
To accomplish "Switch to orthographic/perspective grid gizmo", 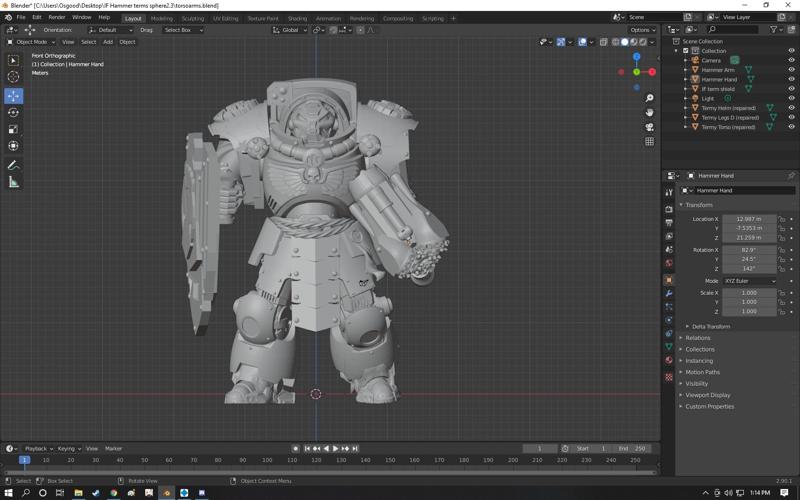I will [x=649, y=141].
